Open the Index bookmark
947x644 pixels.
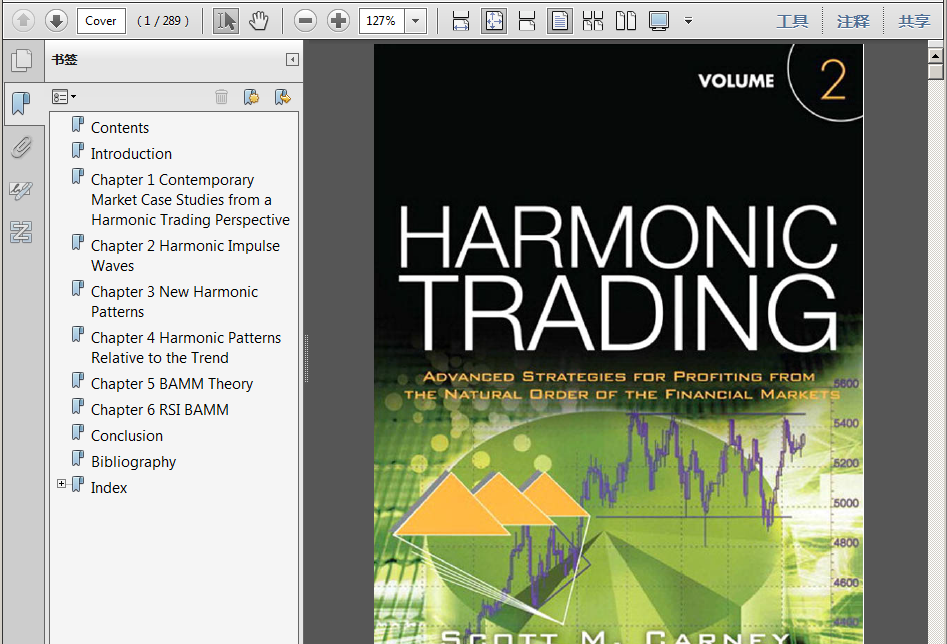[x=109, y=488]
